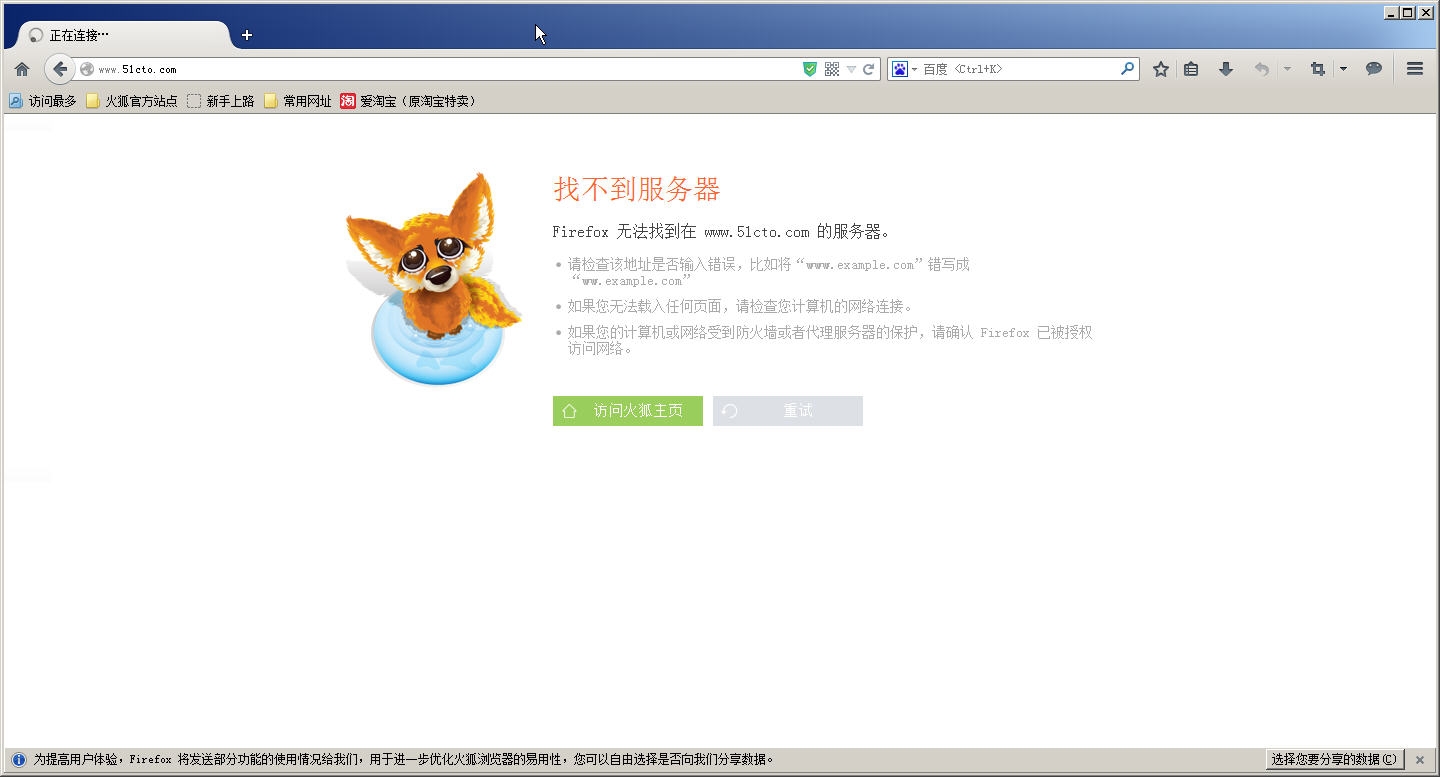Reload the page with refresh icon
1440x777 pixels.
tap(869, 69)
